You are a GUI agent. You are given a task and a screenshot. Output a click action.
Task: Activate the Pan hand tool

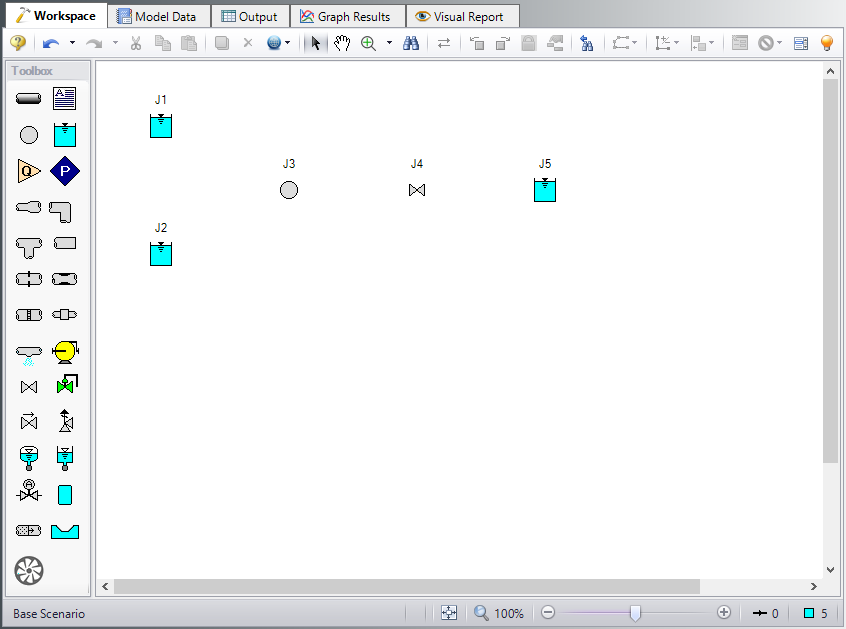pos(342,43)
